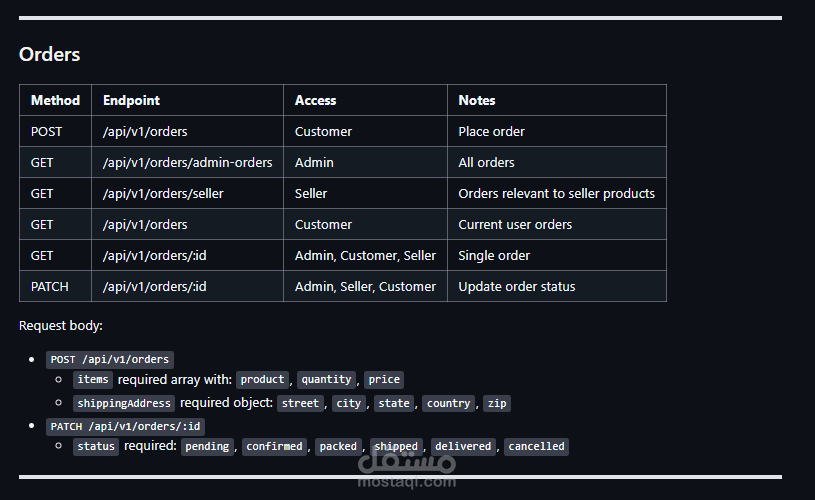Click the "Place order" notes cell
The height and width of the screenshot is (500, 815).
pyautogui.click(x=491, y=131)
